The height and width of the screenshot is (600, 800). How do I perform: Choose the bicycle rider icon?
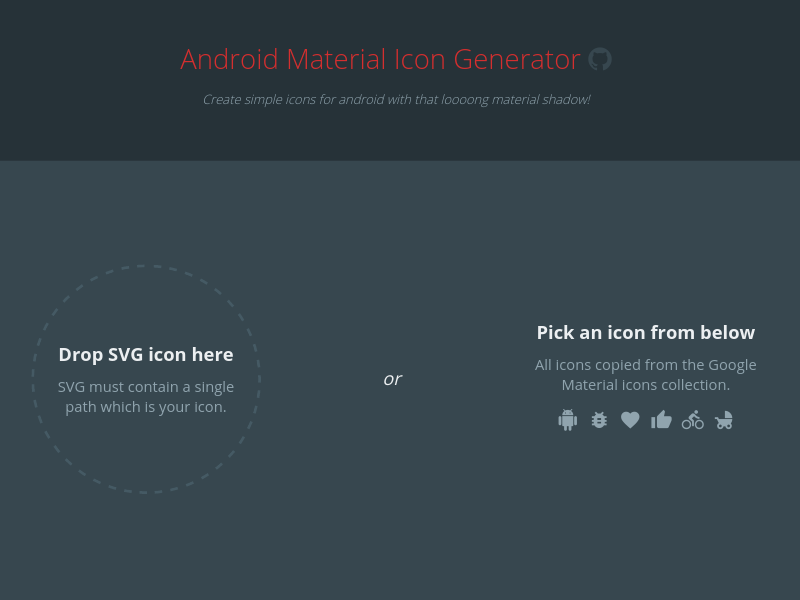point(693,420)
